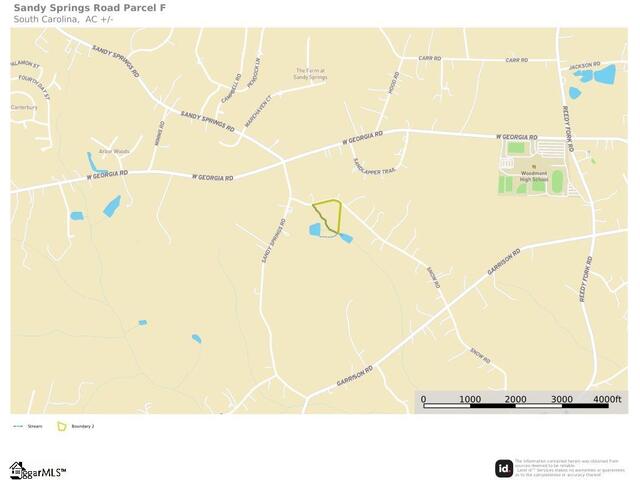Select the yellow parcel boundary outline
This screenshot has width=640, height=480.
tap(328, 216)
